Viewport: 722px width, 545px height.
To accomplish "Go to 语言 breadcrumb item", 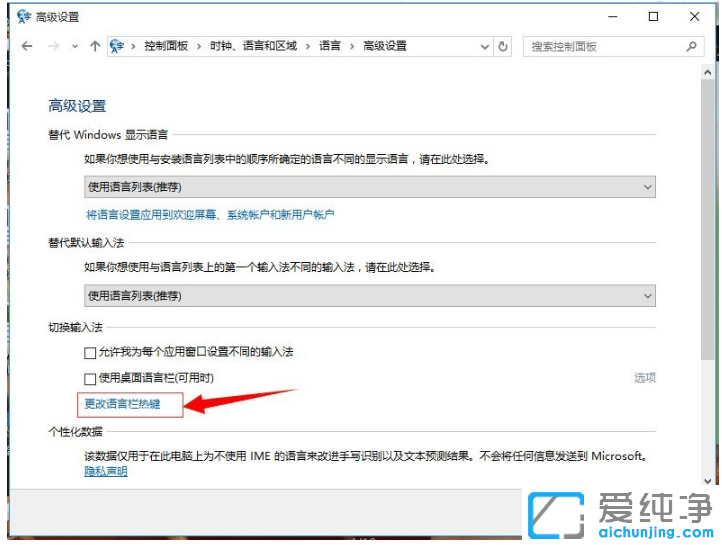I will pyautogui.click(x=330, y=46).
